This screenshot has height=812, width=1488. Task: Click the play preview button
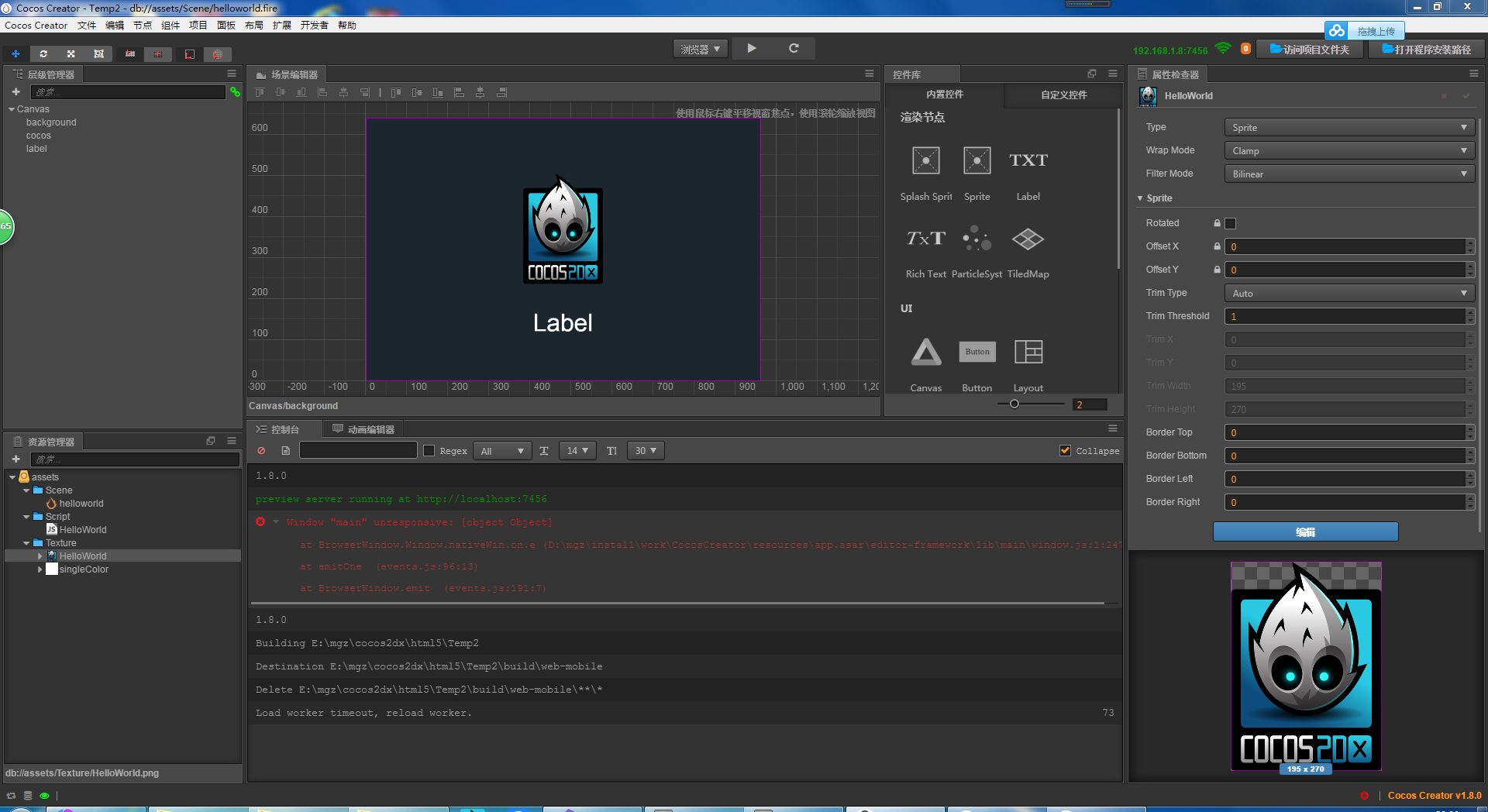[752, 48]
